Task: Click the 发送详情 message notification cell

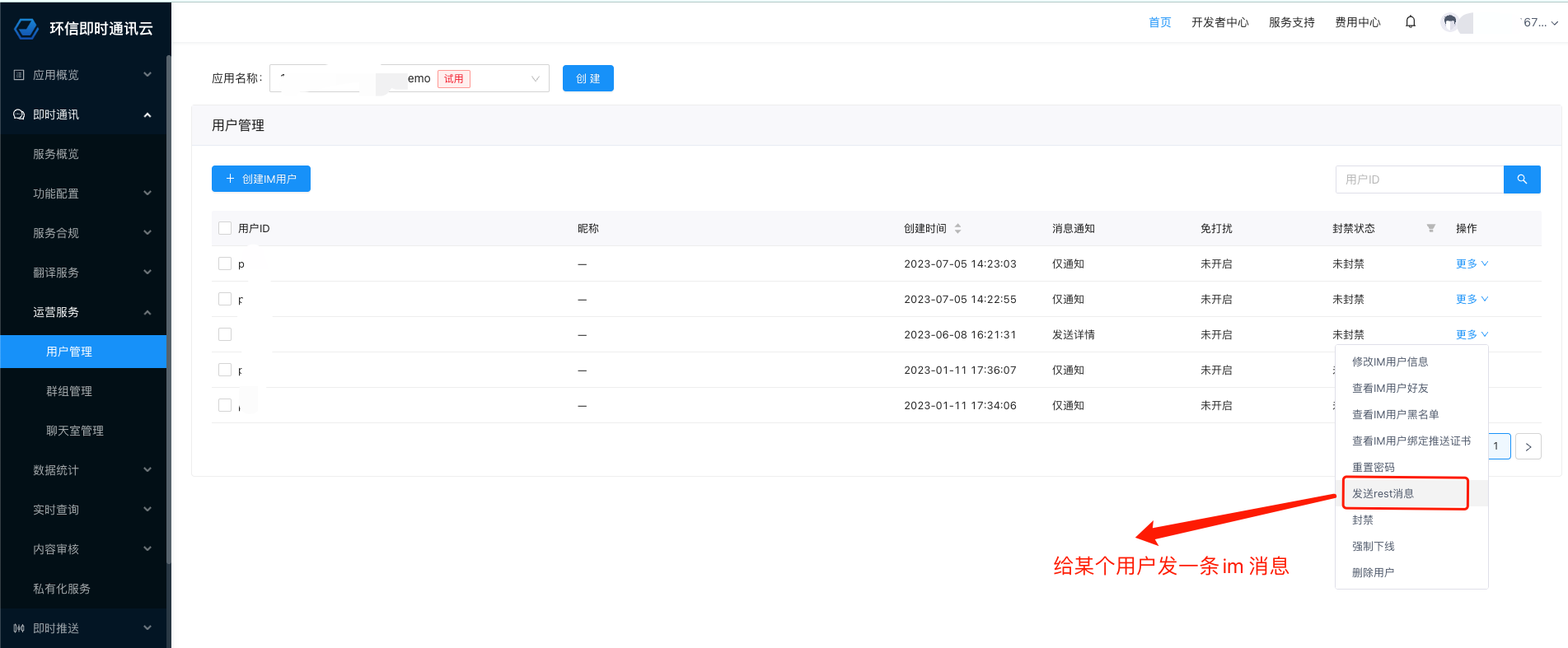Action: click(1073, 334)
